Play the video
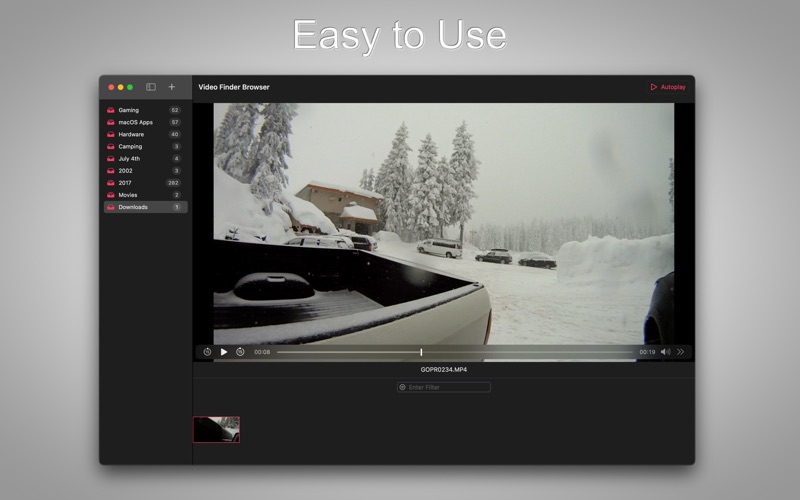 click(223, 352)
